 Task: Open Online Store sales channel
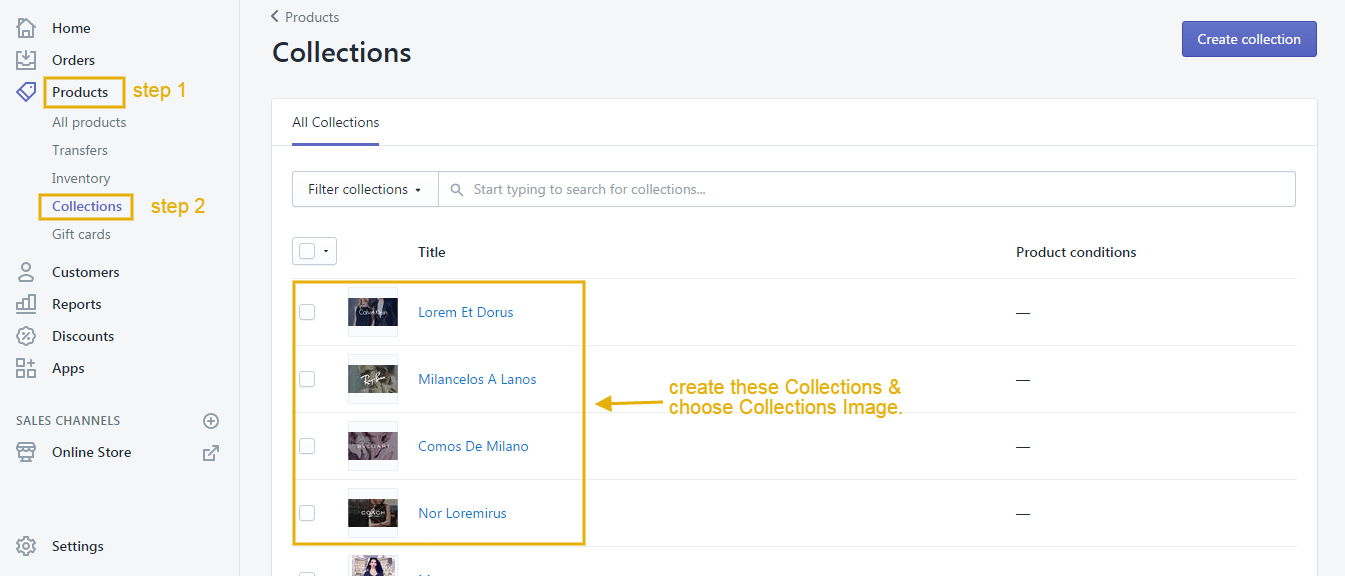(x=92, y=452)
